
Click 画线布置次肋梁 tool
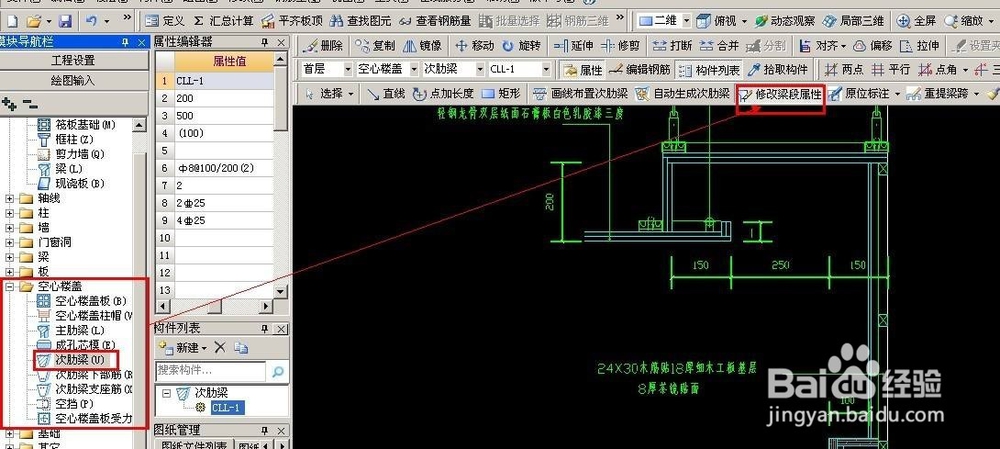(x=580, y=94)
